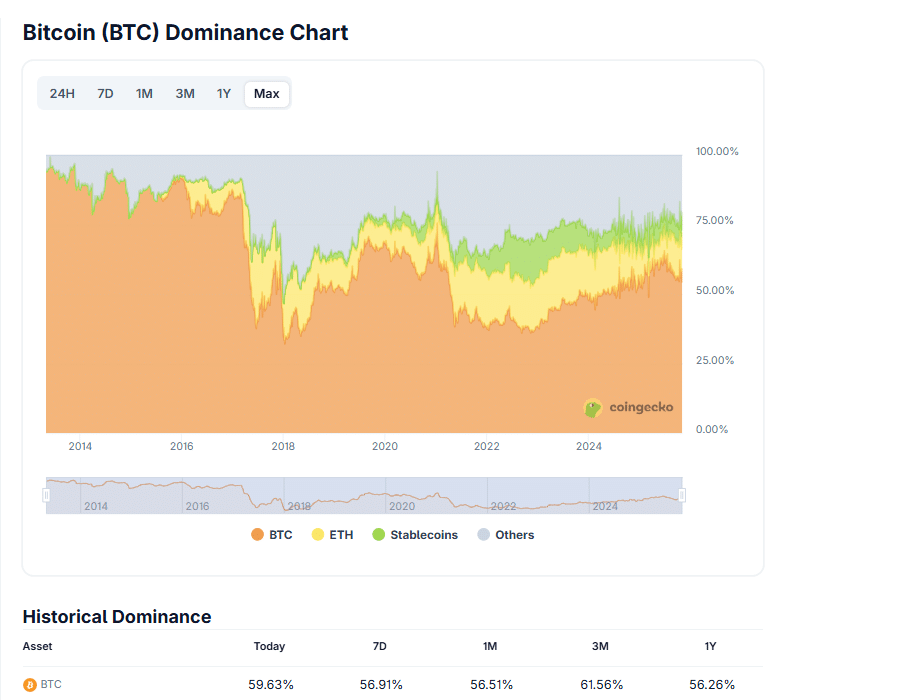Switch to the 7D time range
Image resolution: width=903 pixels, height=700 pixels.
(105, 94)
